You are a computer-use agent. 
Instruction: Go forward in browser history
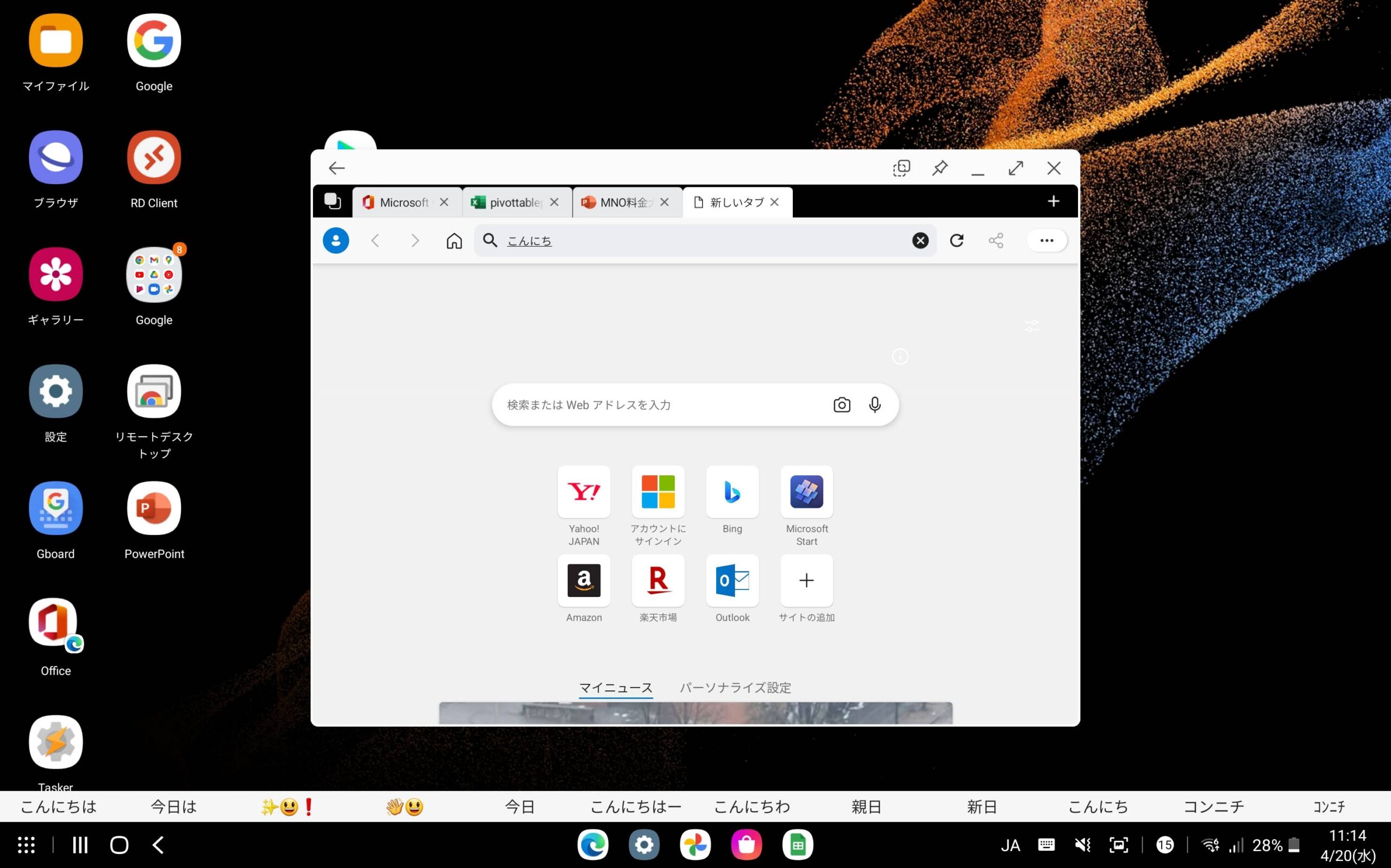[x=415, y=241]
